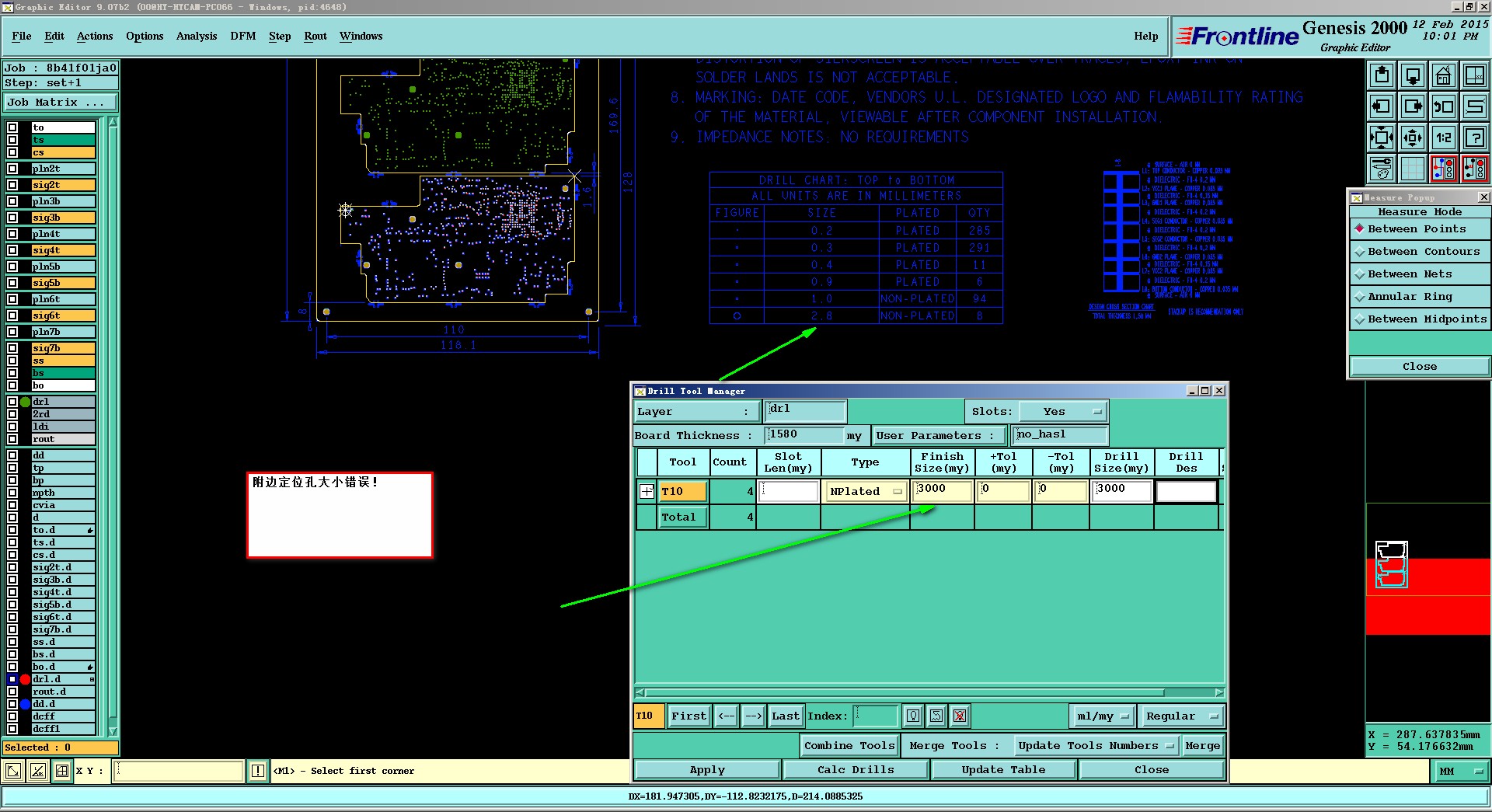Click the angle measurement icon at bottom left
This screenshot has height=812, width=1492.
[37, 771]
